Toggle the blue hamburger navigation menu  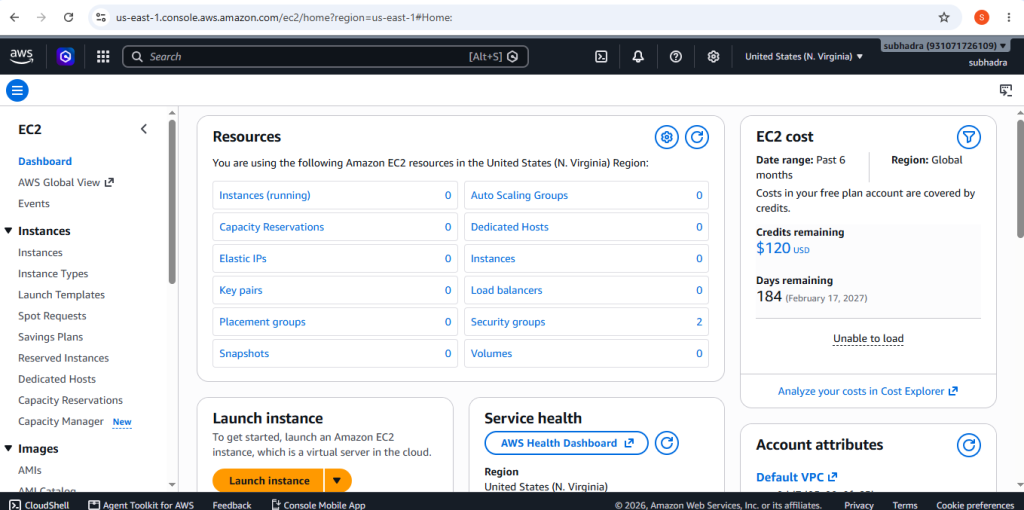[x=17, y=90]
